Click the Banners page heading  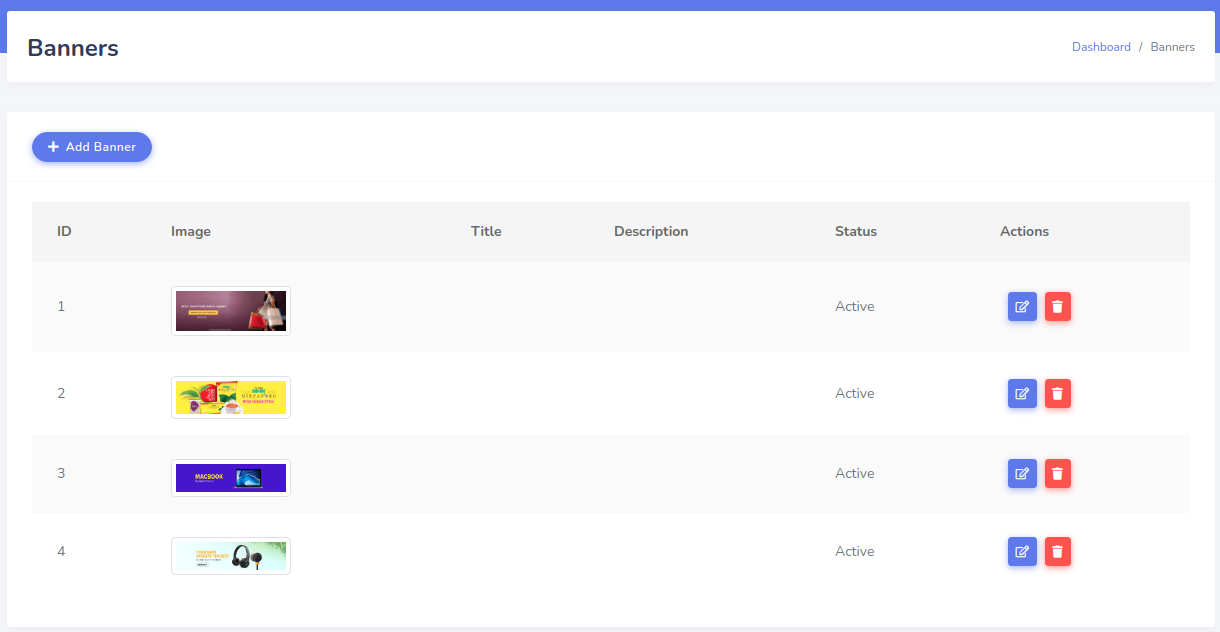point(73,47)
